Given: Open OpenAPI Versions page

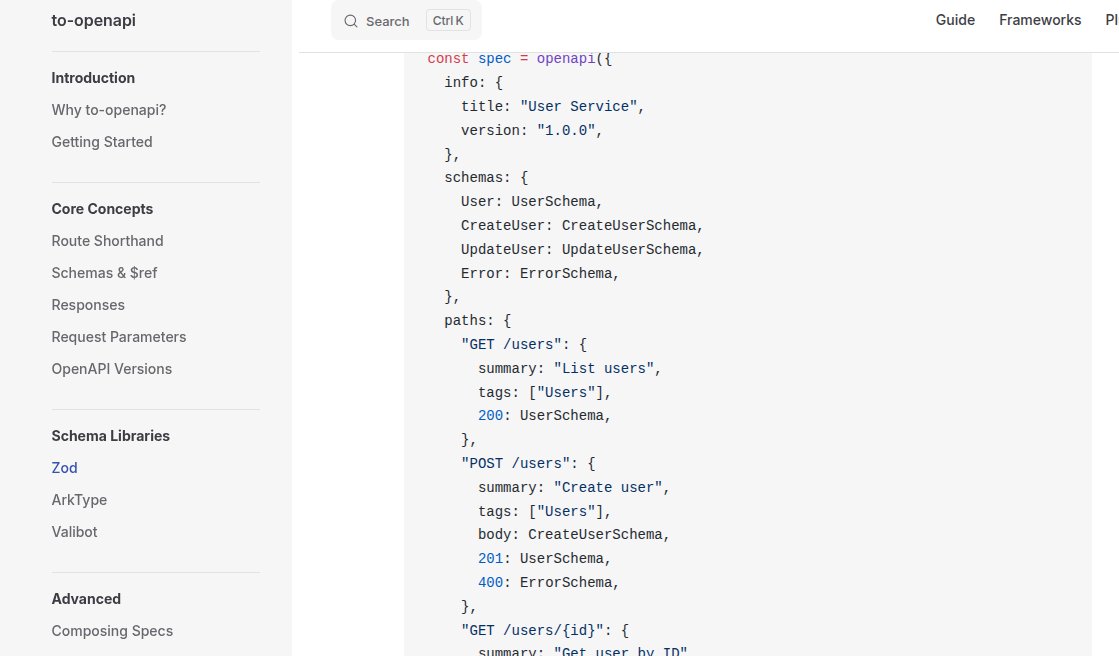Looking at the screenshot, I should pyautogui.click(x=111, y=369).
